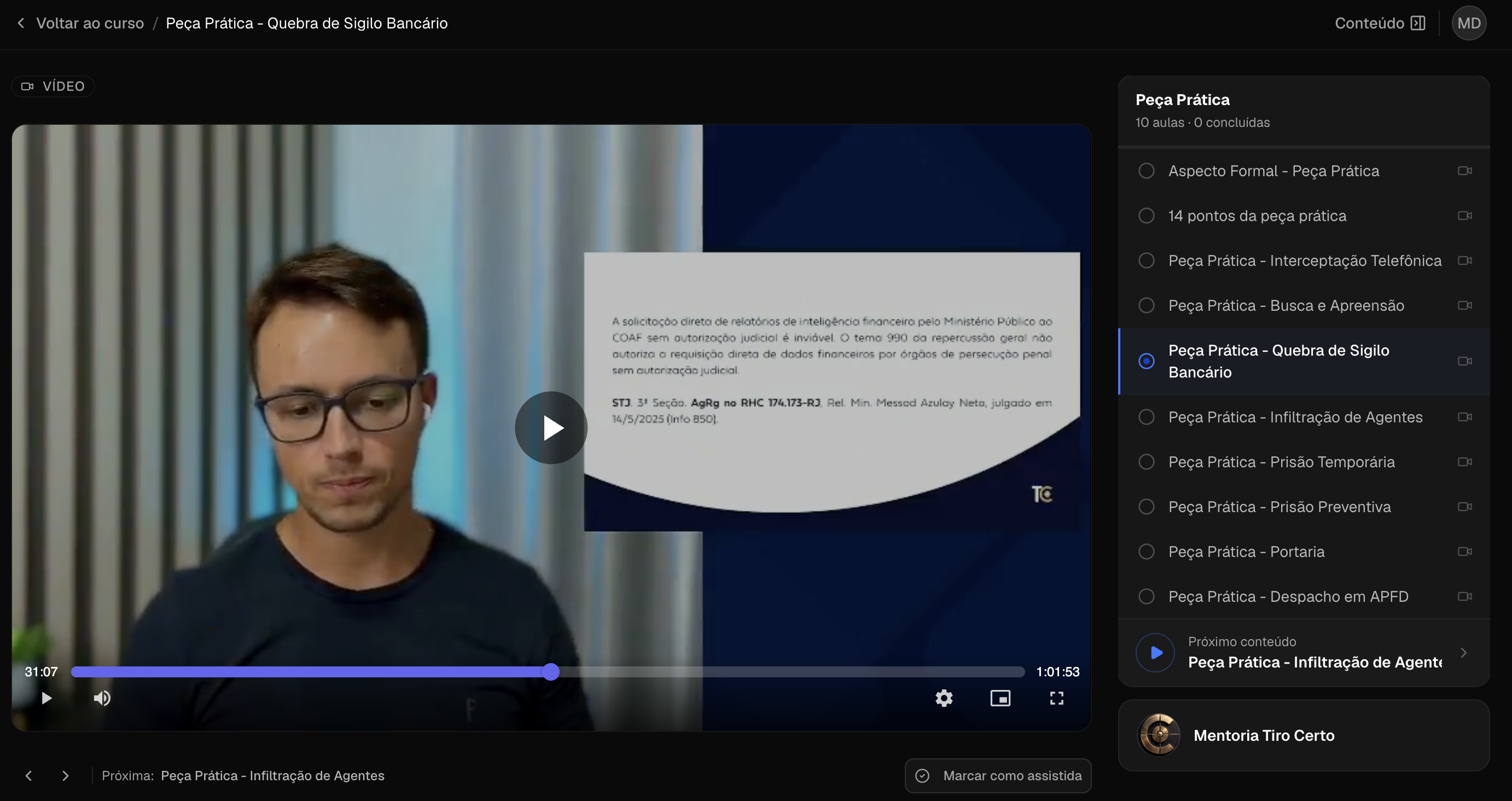The height and width of the screenshot is (801, 1512).
Task: Open Mentoria Tiro Certo card
Action: click(x=1304, y=735)
